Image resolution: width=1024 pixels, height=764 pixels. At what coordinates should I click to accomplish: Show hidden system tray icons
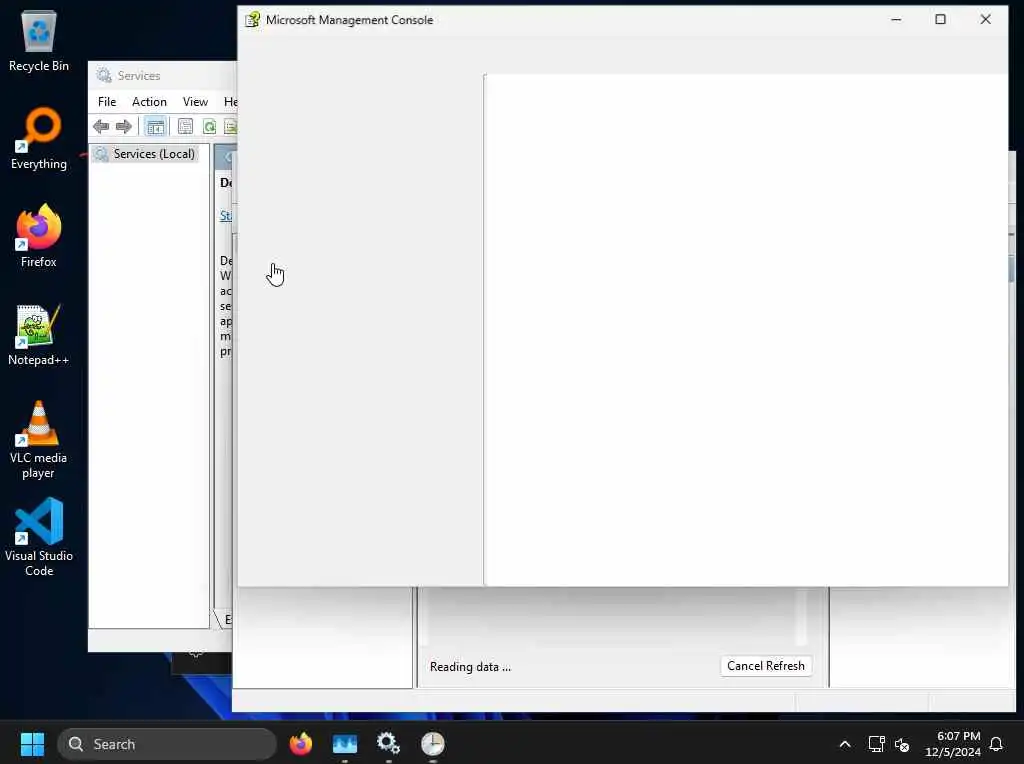844,744
